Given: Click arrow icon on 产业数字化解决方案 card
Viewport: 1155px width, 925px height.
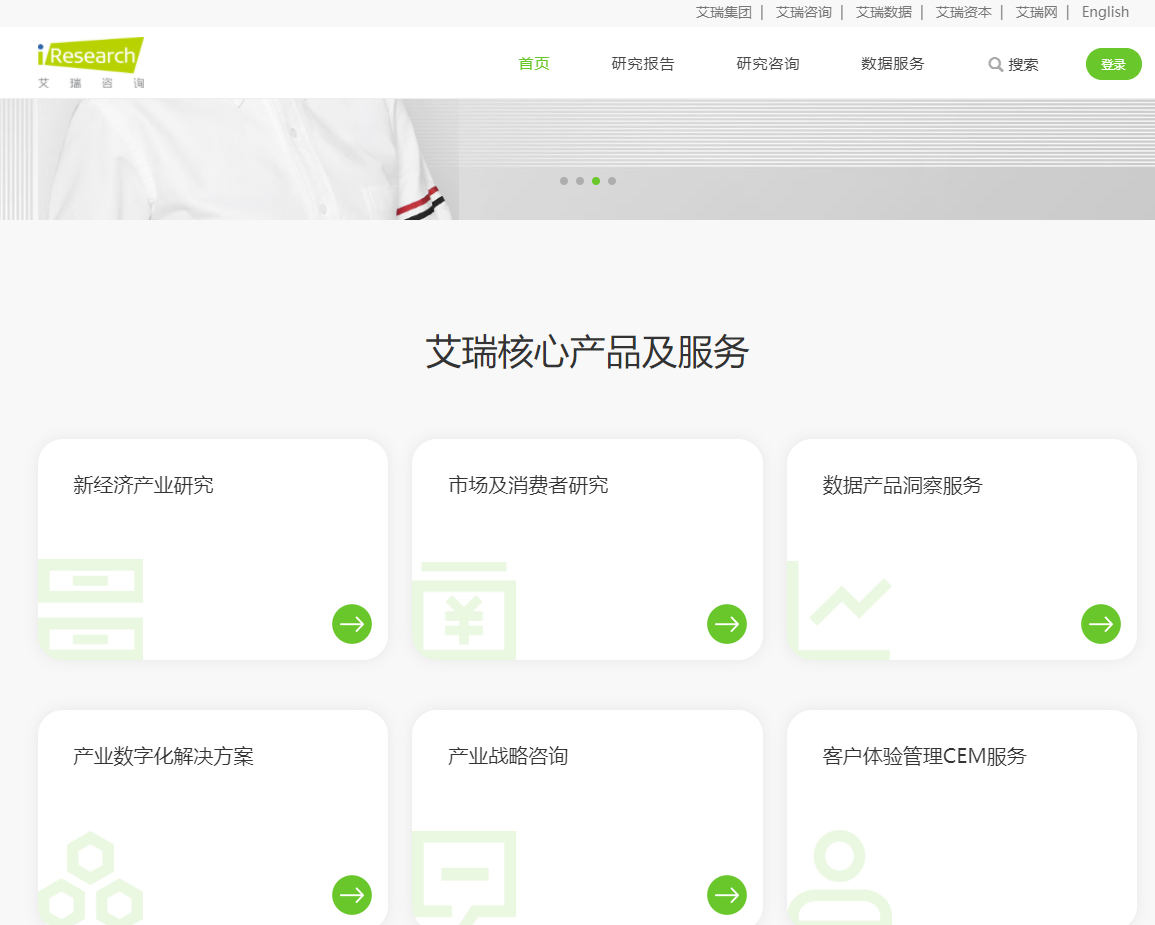Looking at the screenshot, I should [352, 895].
